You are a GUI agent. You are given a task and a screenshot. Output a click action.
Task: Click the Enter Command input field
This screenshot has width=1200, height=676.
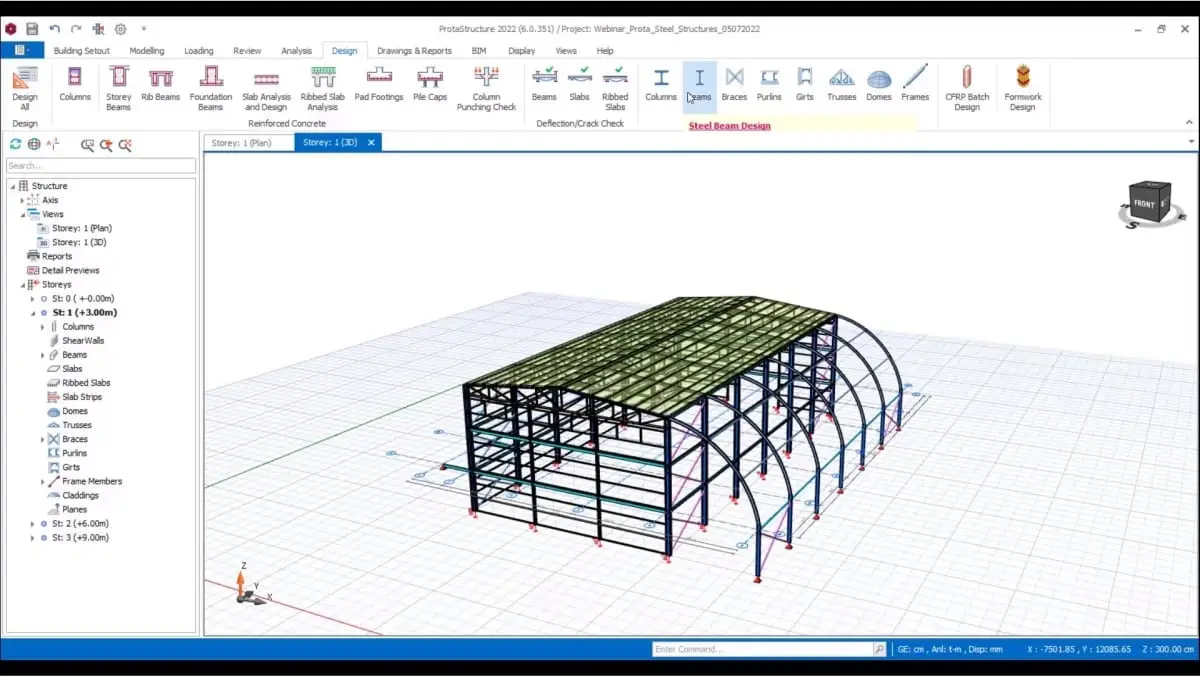[762, 649]
